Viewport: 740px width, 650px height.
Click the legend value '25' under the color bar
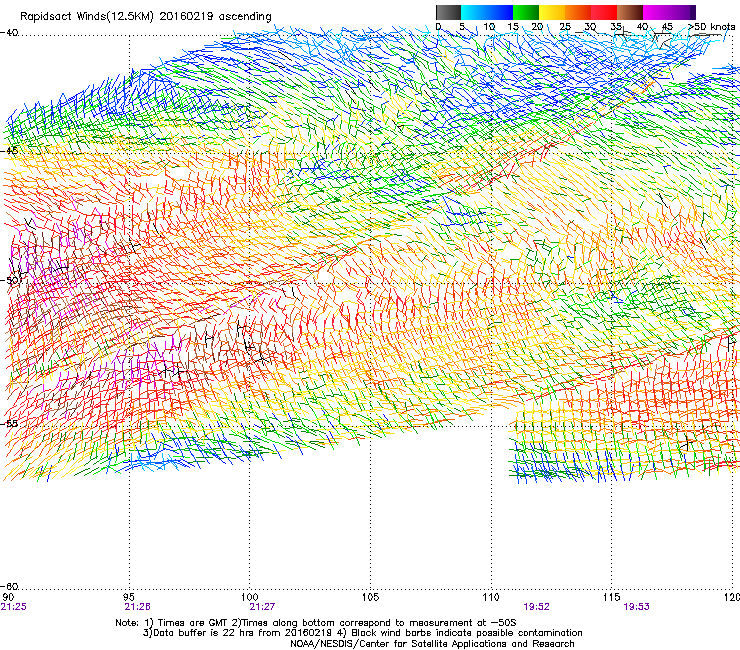565,27
